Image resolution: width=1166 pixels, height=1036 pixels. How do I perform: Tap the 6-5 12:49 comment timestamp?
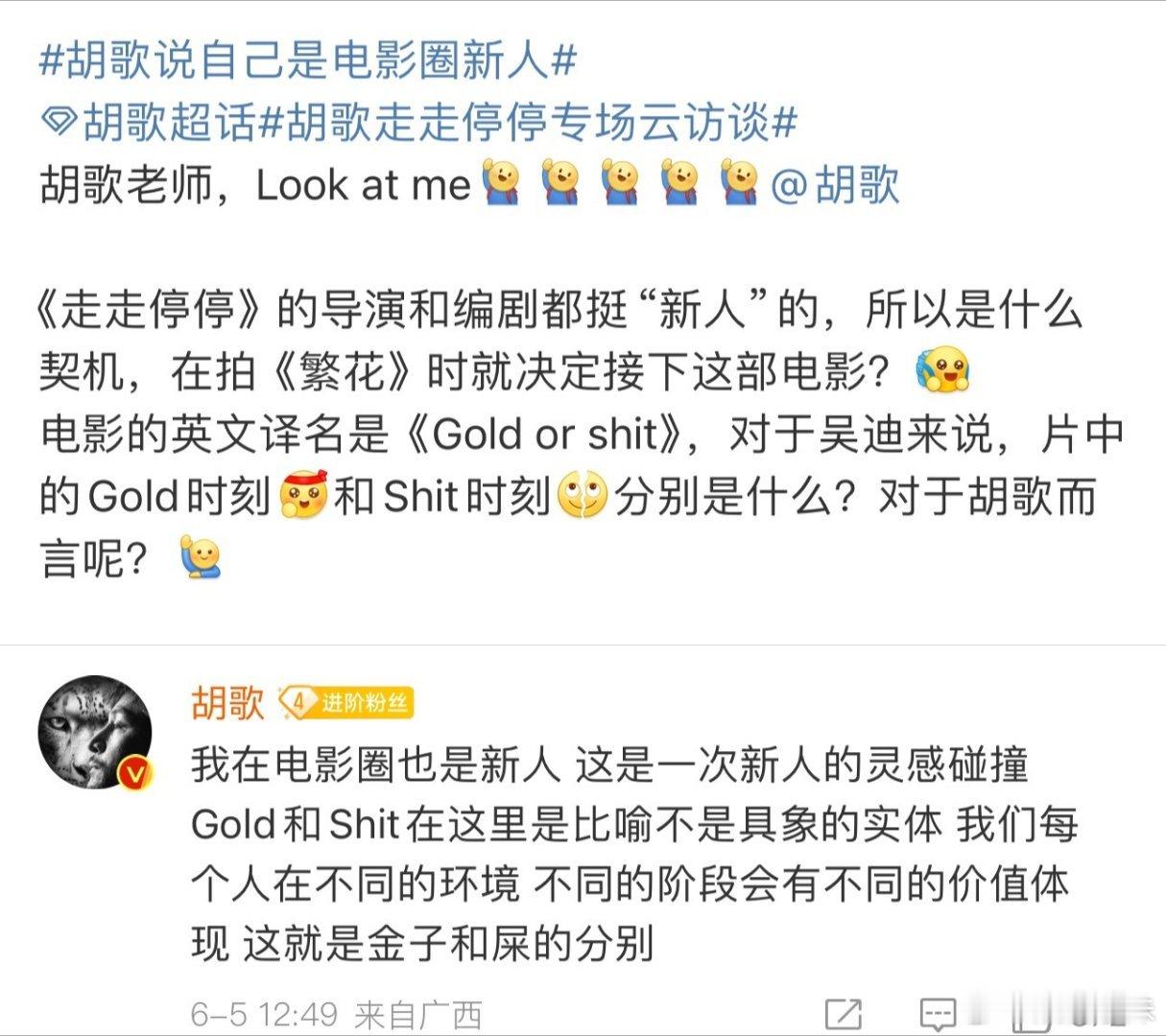pos(264,1013)
